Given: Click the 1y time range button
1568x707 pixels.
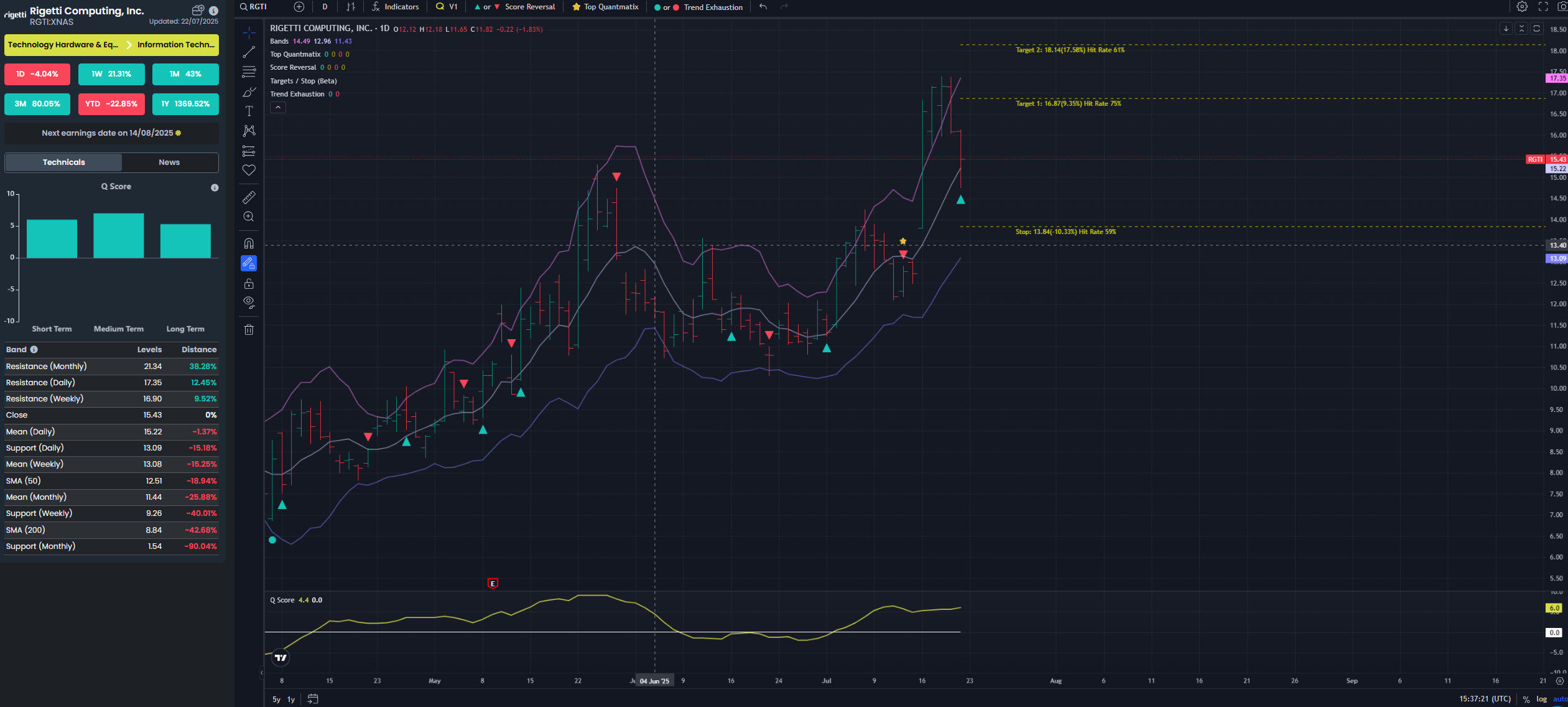Looking at the screenshot, I should pyautogui.click(x=290, y=700).
